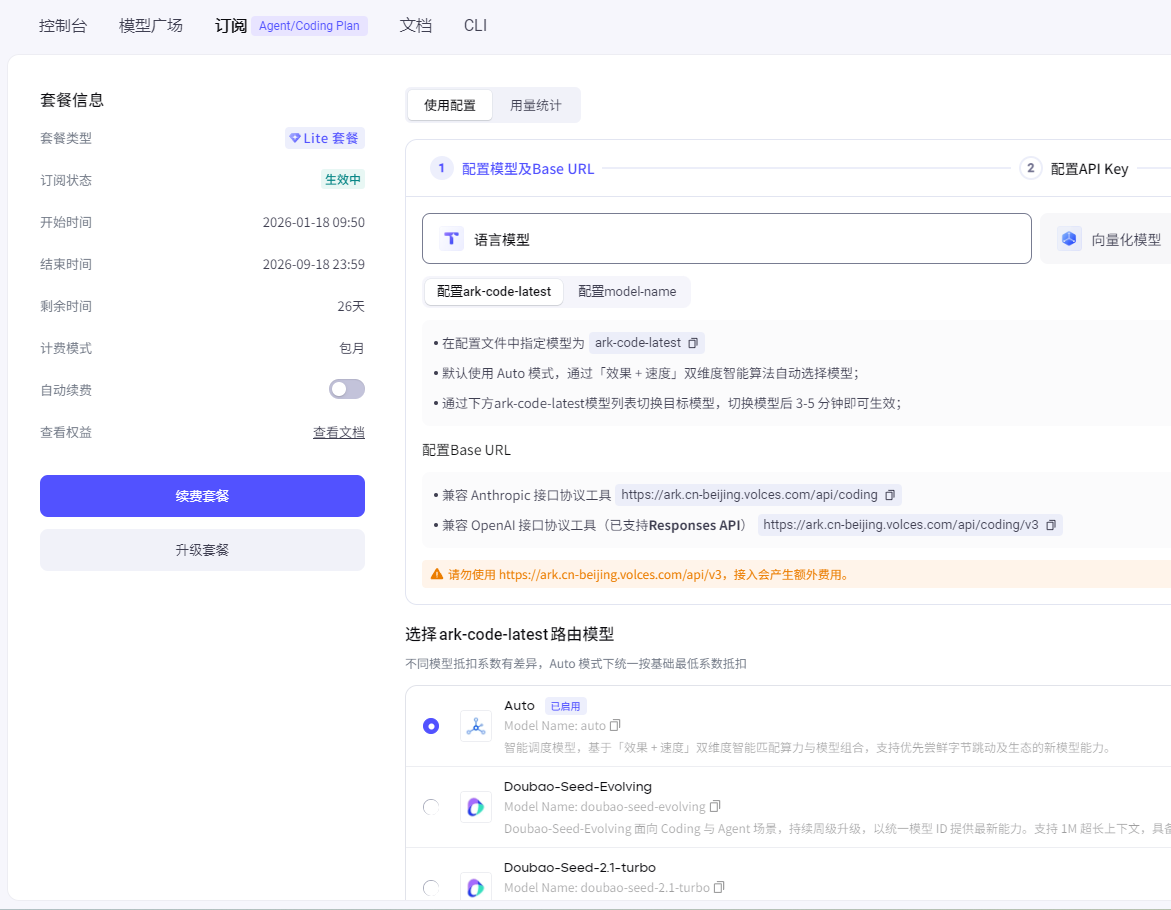1171x910 pixels.
Task: Switch to the 用量统计 tab
Action: coord(535,105)
